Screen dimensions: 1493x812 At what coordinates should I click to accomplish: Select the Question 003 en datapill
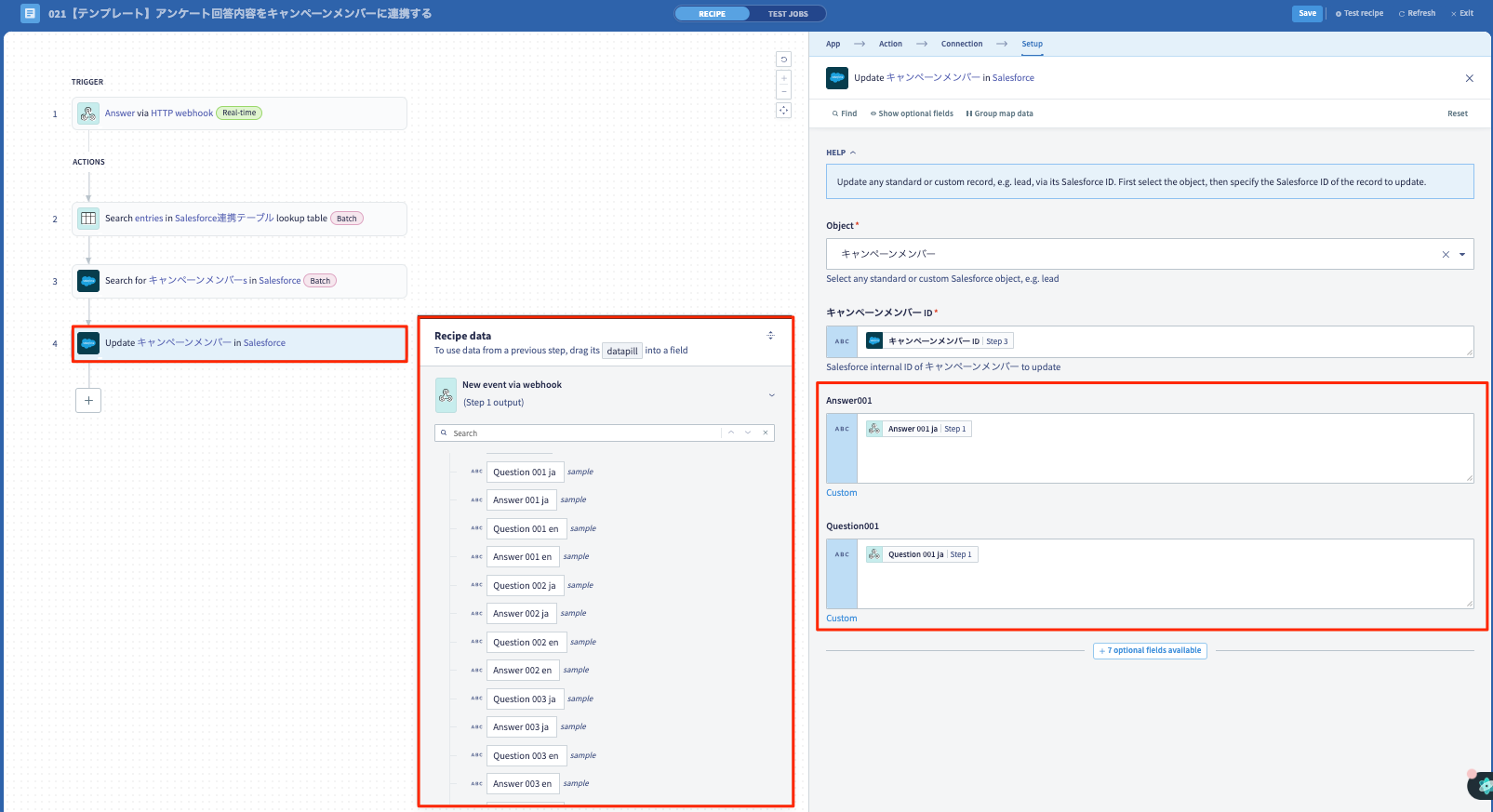point(527,756)
